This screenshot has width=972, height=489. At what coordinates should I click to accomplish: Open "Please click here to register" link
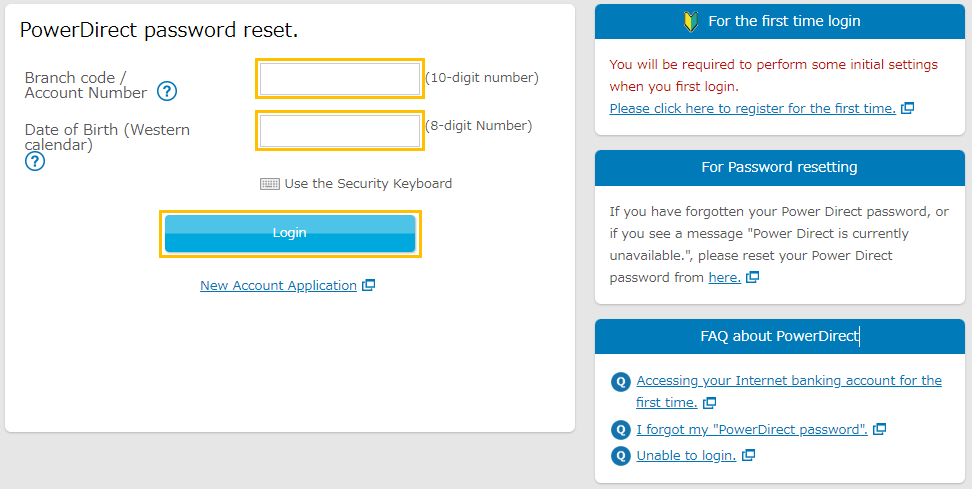(x=752, y=108)
